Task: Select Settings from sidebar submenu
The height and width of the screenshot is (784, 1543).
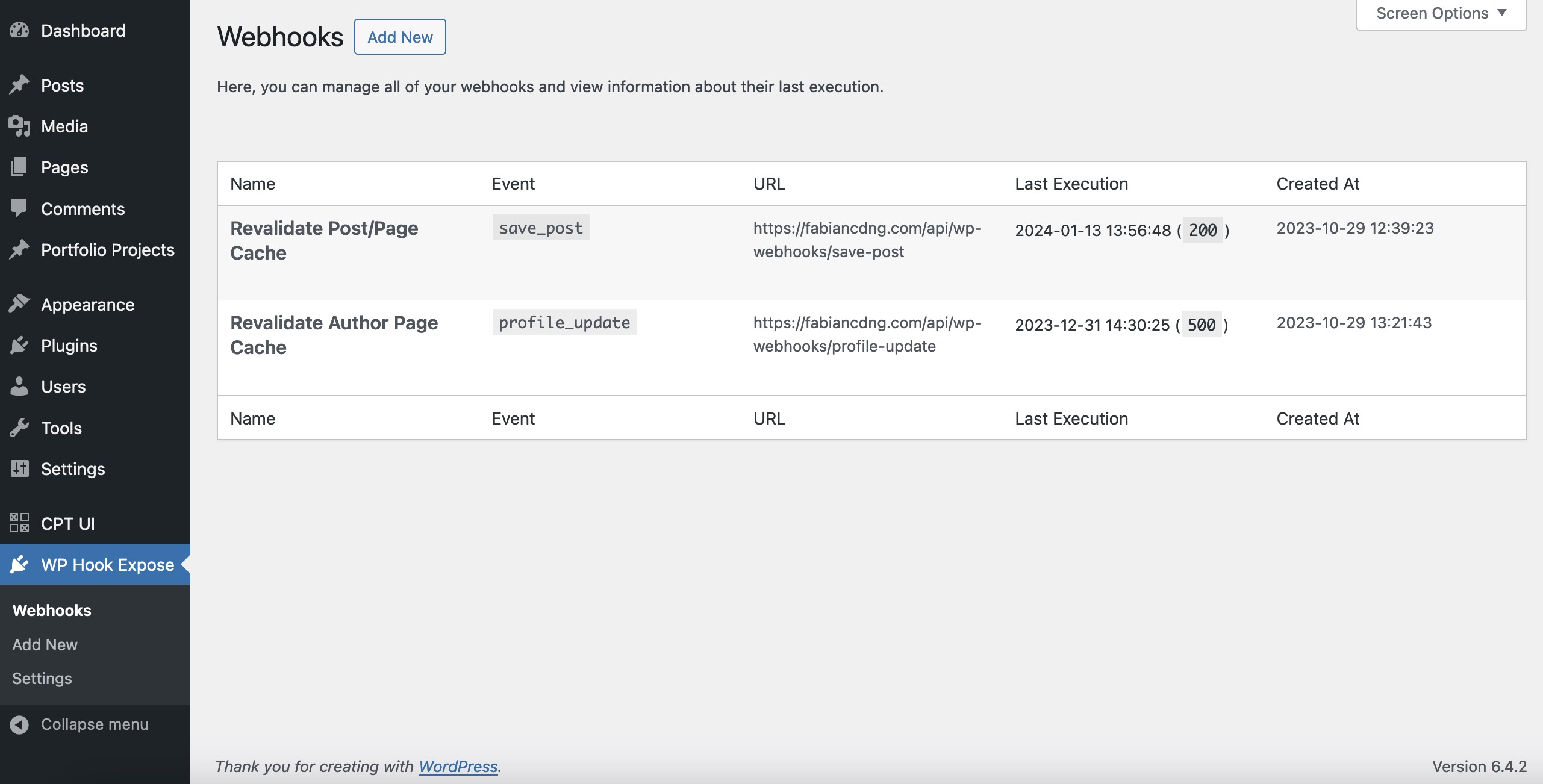Action: [x=42, y=678]
